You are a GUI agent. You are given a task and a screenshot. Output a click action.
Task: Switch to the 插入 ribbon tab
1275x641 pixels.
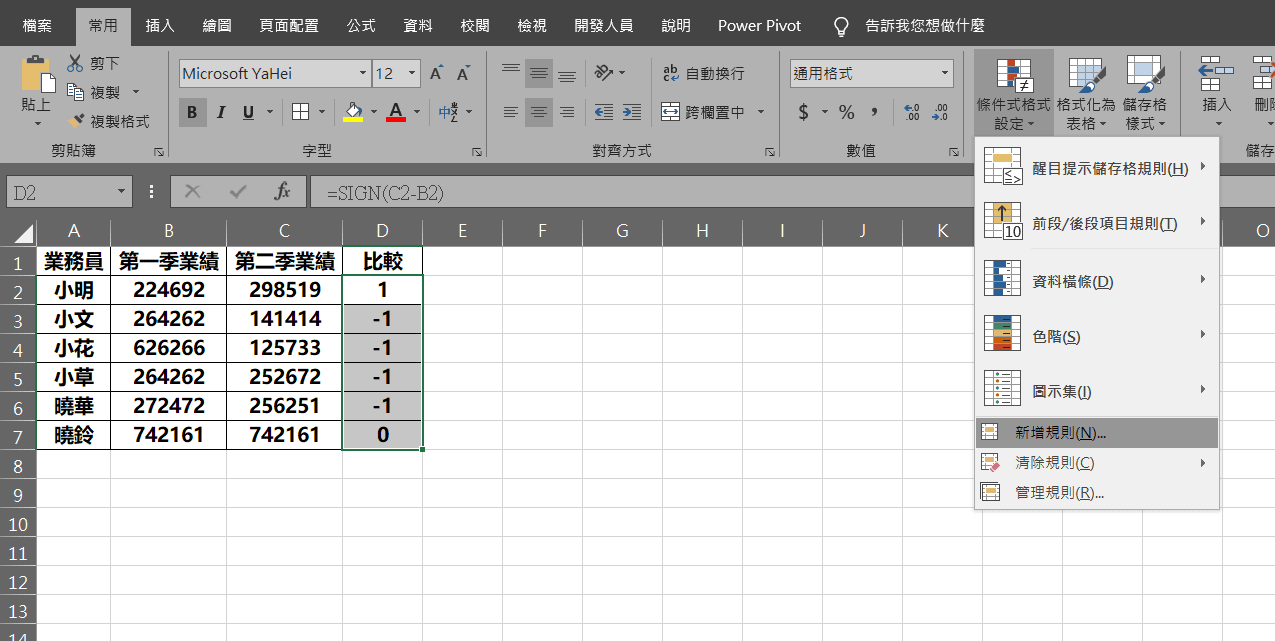159,25
